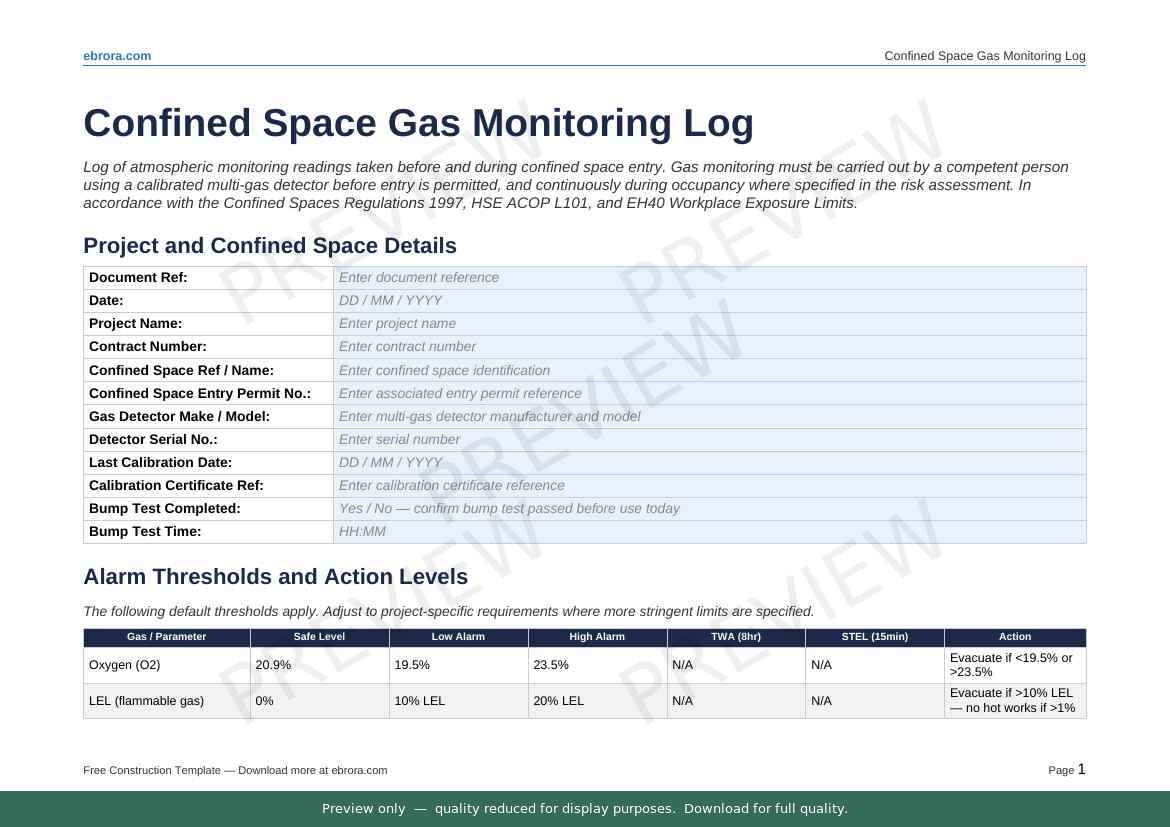
Task: Click Download for full quality banner
Action: pos(764,808)
